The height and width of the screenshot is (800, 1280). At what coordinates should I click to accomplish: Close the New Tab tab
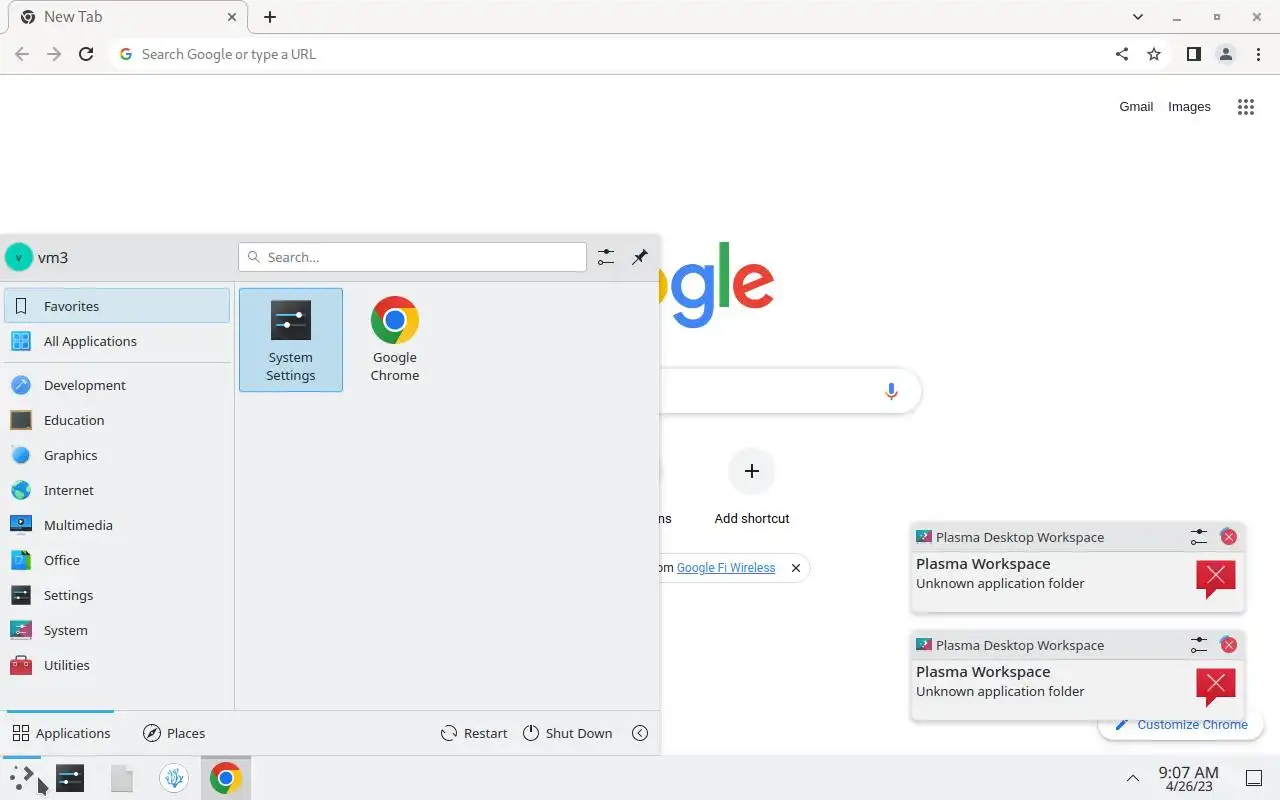pos(231,17)
